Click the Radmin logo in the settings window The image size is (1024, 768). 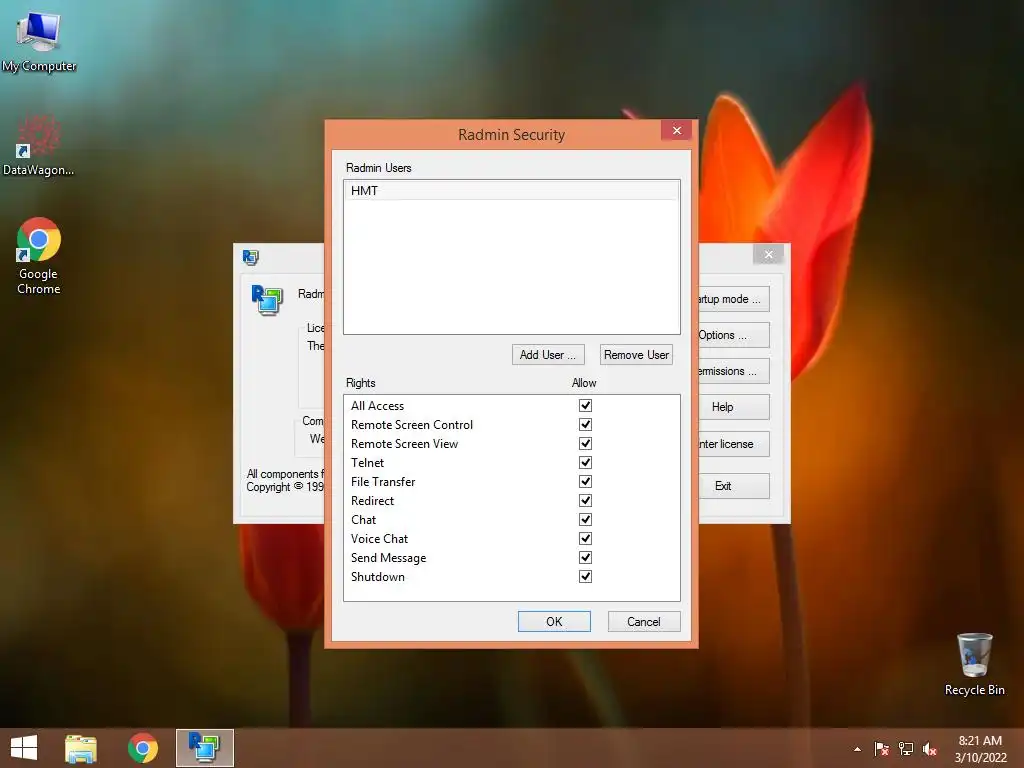(266, 300)
